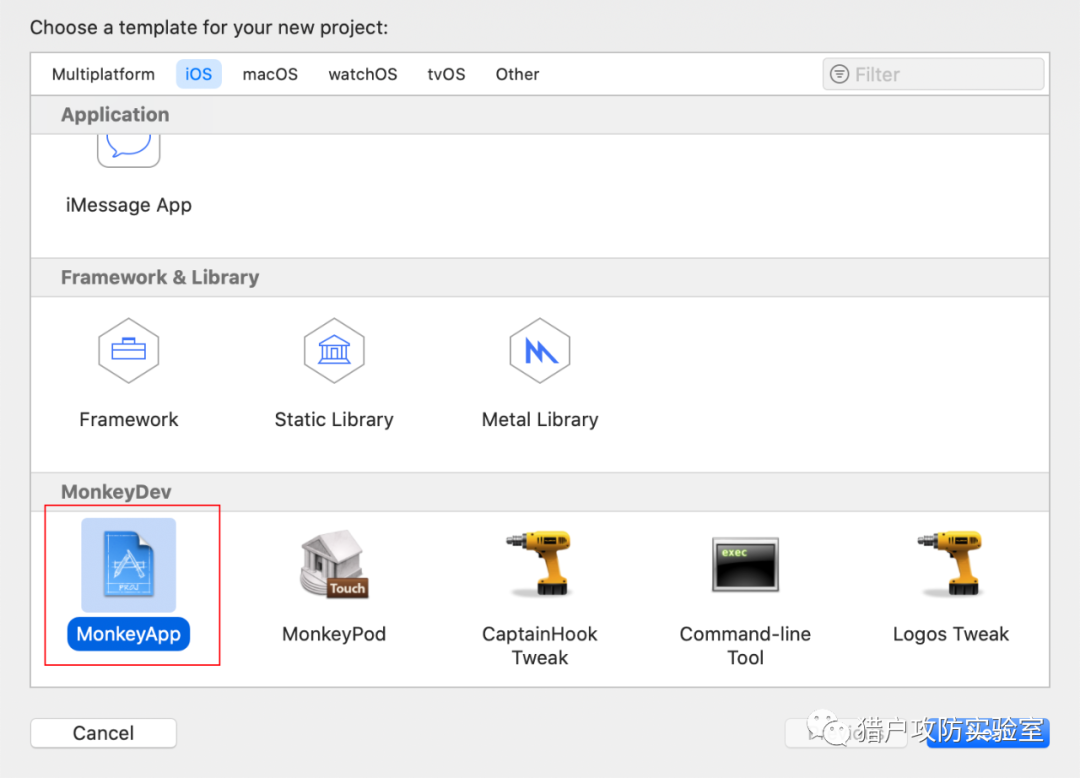The height and width of the screenshot is (778, 1080).
Task: Select the iMessage App speech bubble icon
Action: click(129, 148)
